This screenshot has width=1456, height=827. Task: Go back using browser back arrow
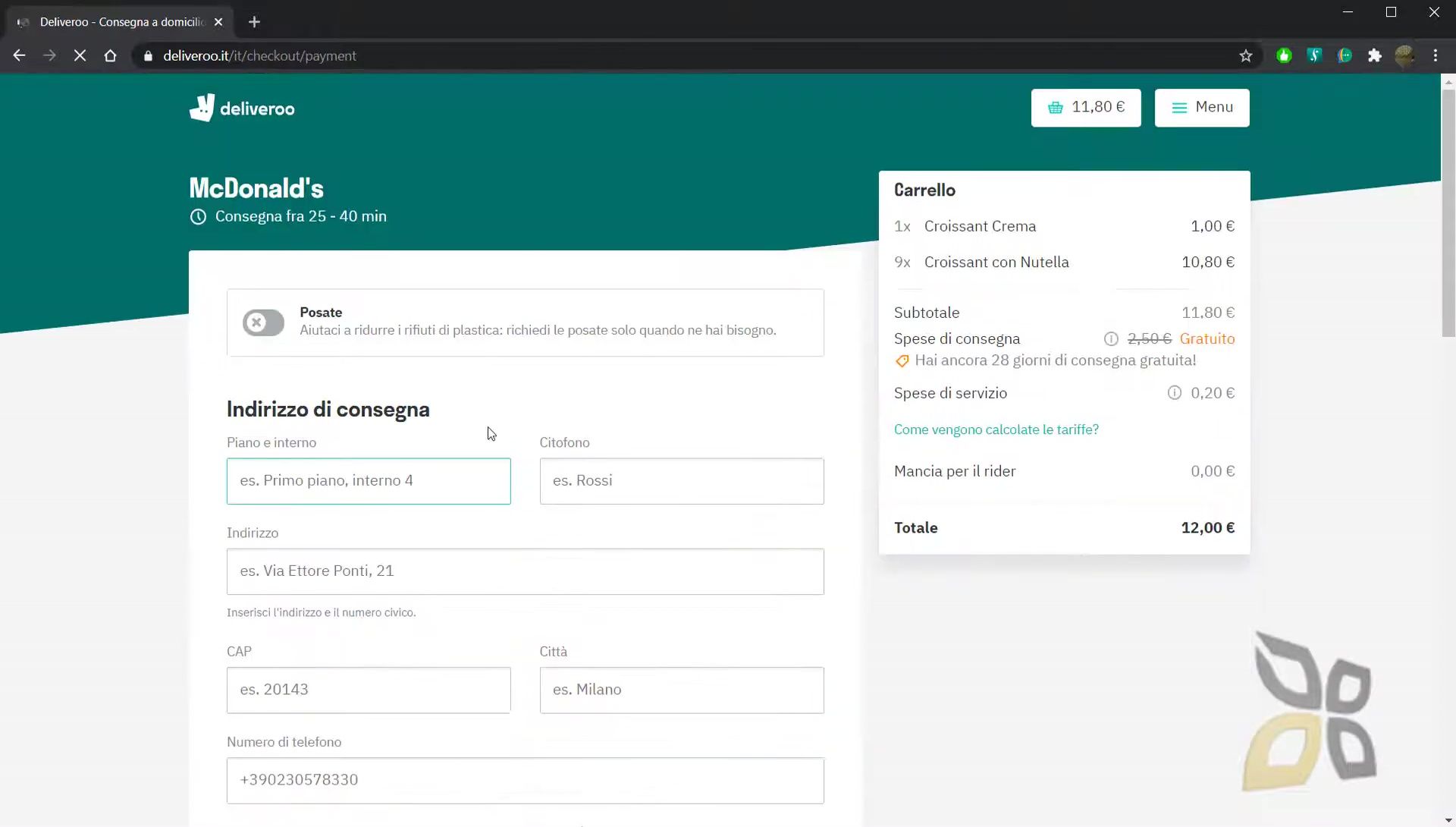click(x=19, y=55)
